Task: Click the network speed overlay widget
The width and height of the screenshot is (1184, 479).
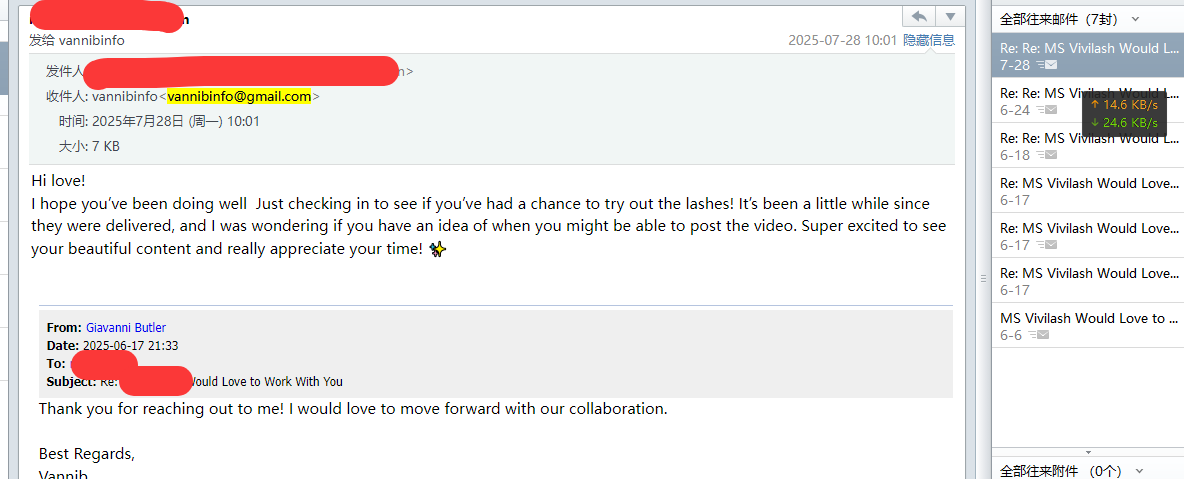Action: click(x=1124, y=113)
